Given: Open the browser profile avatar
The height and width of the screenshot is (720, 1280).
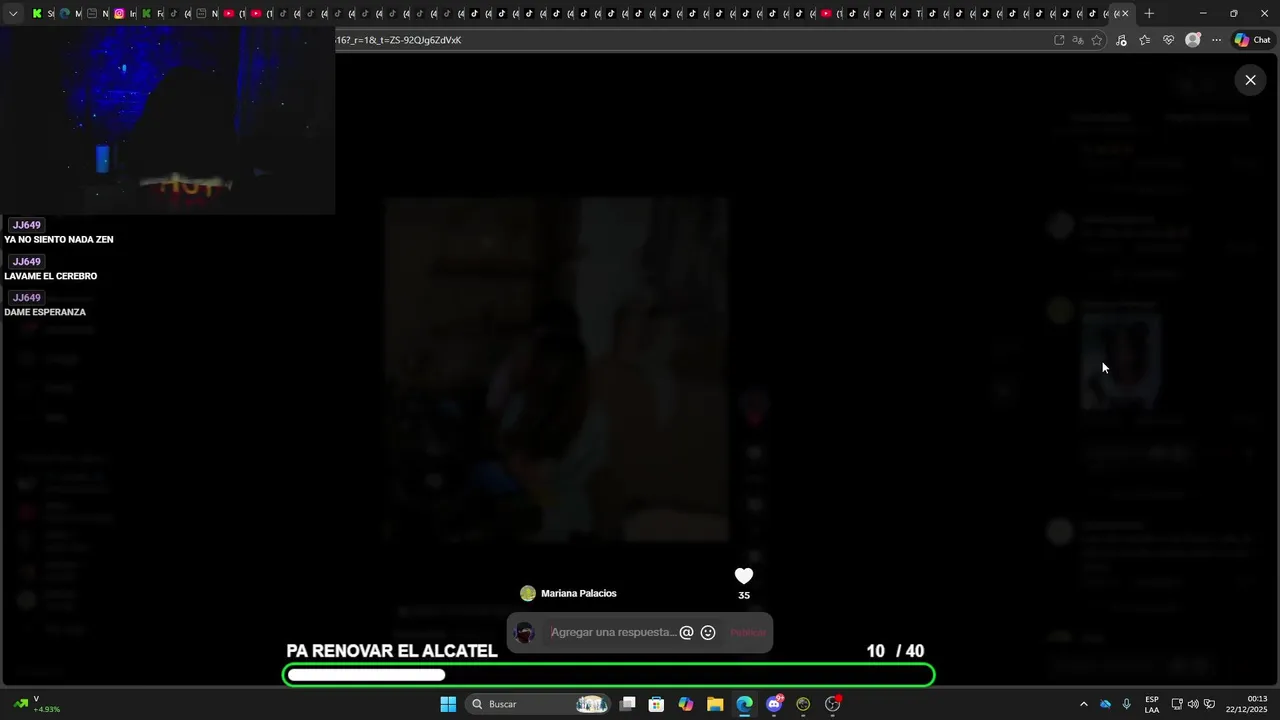Looking at the screenshot, I should pos(1192,40).
